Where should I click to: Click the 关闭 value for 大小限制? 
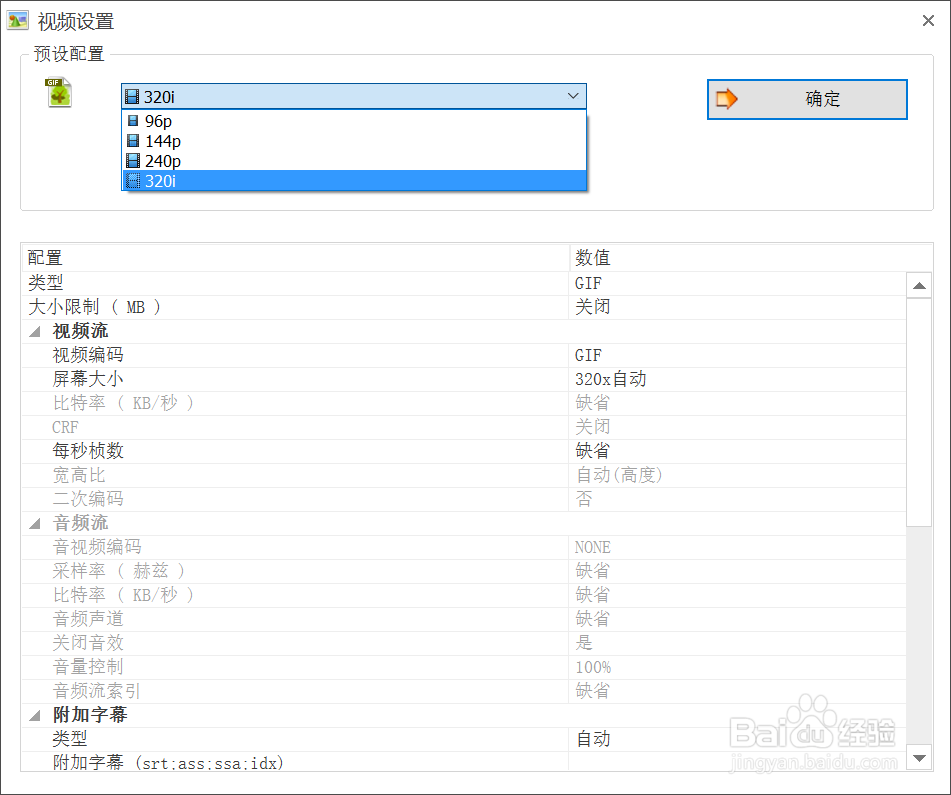pyautogui.click(x=593, y=307)
